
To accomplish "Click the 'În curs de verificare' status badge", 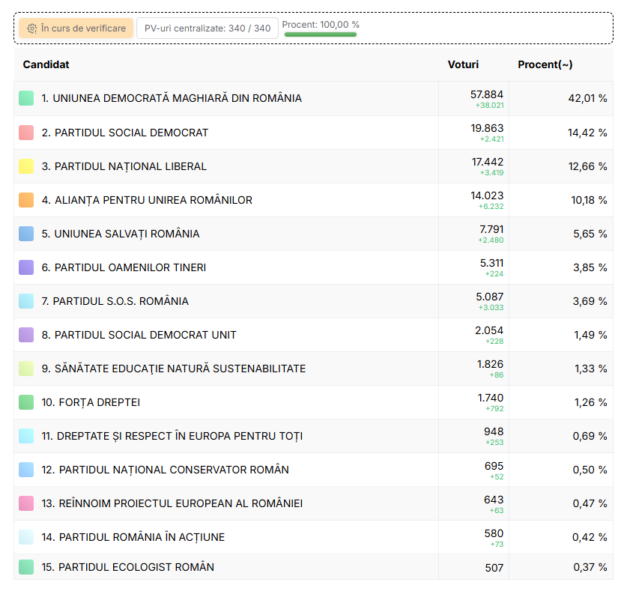I will tap(75, 29).
